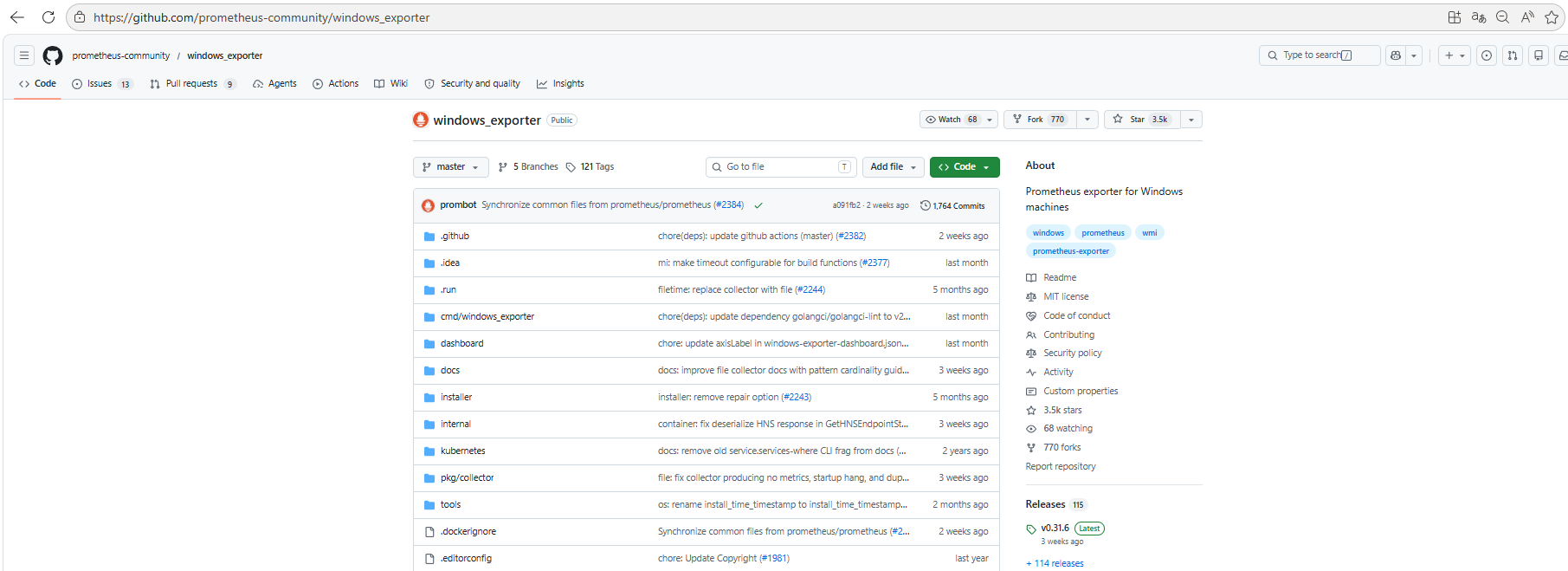Open the green Code dropdown
This screenshot has height=571, width=1568.
coord(965,167)
